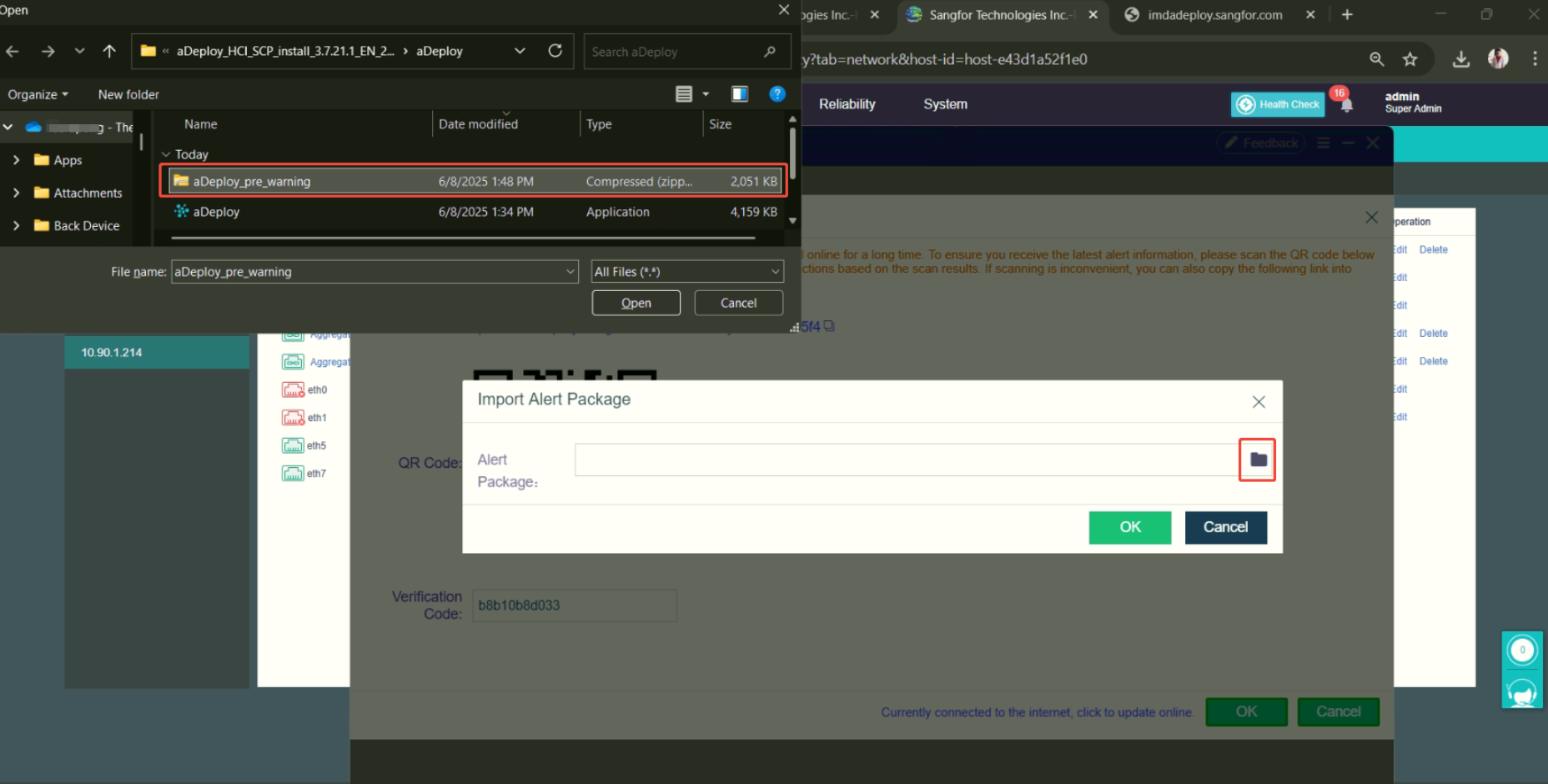This screenshot has width=1548, height=784.
Task: Click the Back arrow in the Open dialog
Action: [x=13, y=52]
